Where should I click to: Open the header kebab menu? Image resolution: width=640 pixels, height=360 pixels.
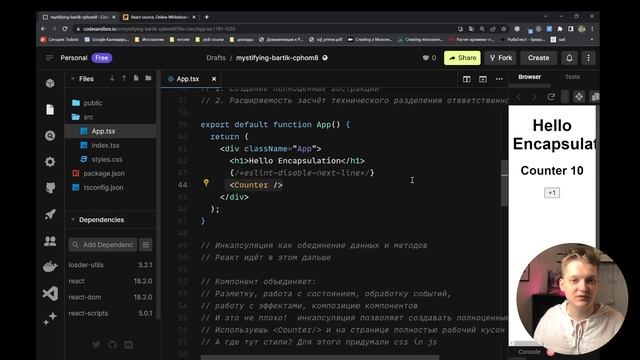[589, 58]
